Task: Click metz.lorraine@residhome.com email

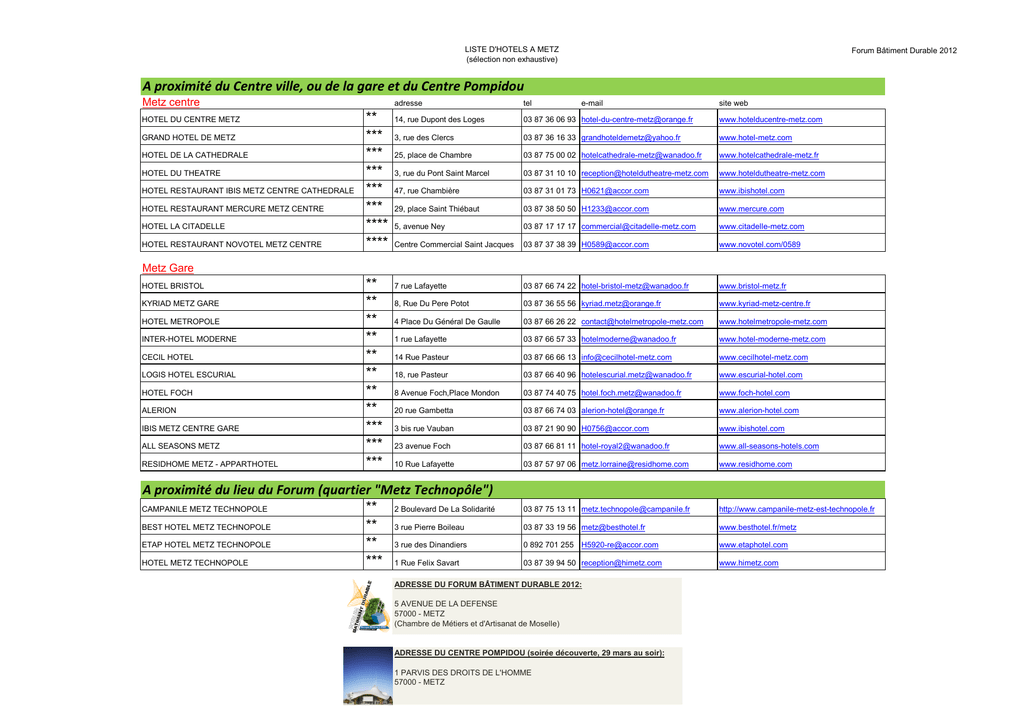Action: click(x=635, y=464)
